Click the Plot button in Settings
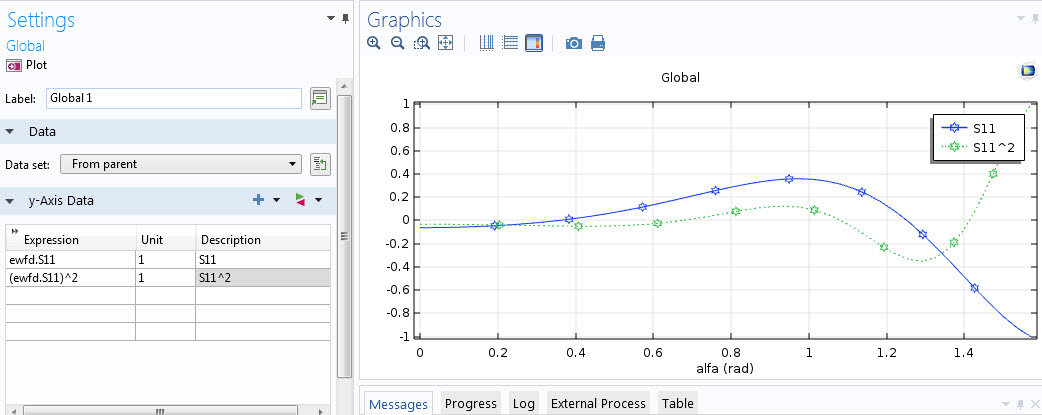Screen dimensions: 1042x415 [27, 64]
